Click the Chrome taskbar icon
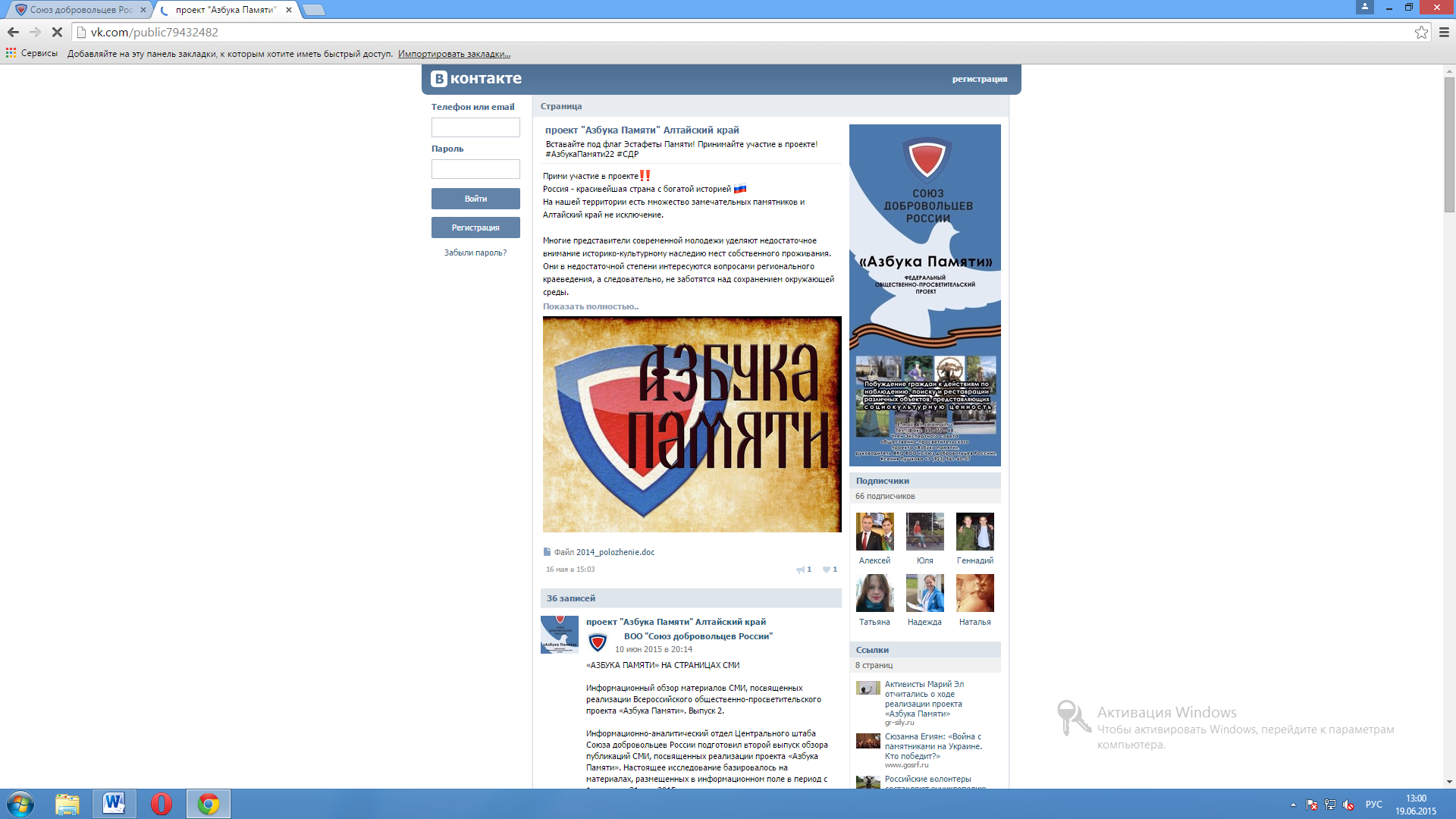 pos(209,804)
